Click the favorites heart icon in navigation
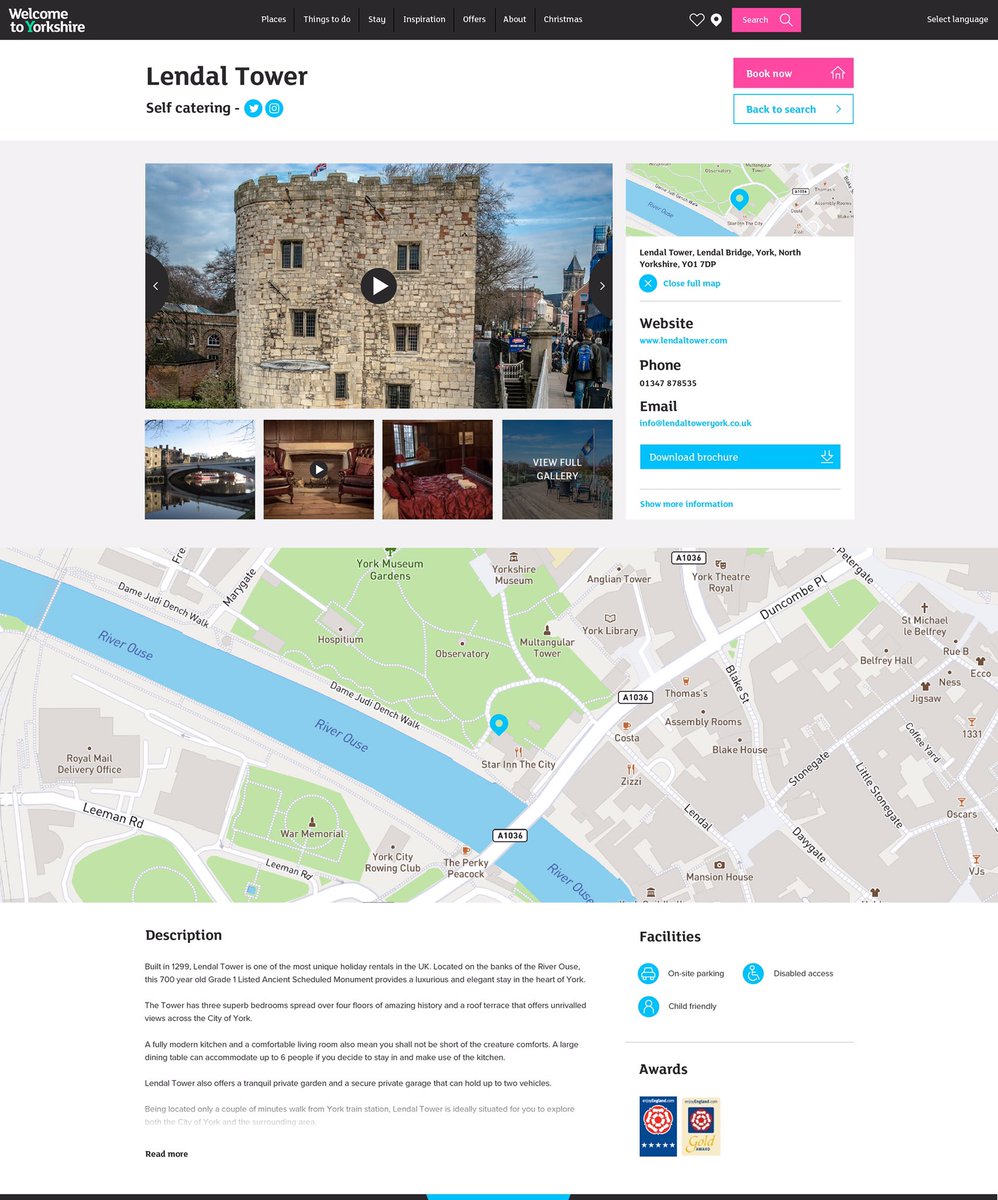The width and height of the screenshot is (998, 1200). (697, 19)
